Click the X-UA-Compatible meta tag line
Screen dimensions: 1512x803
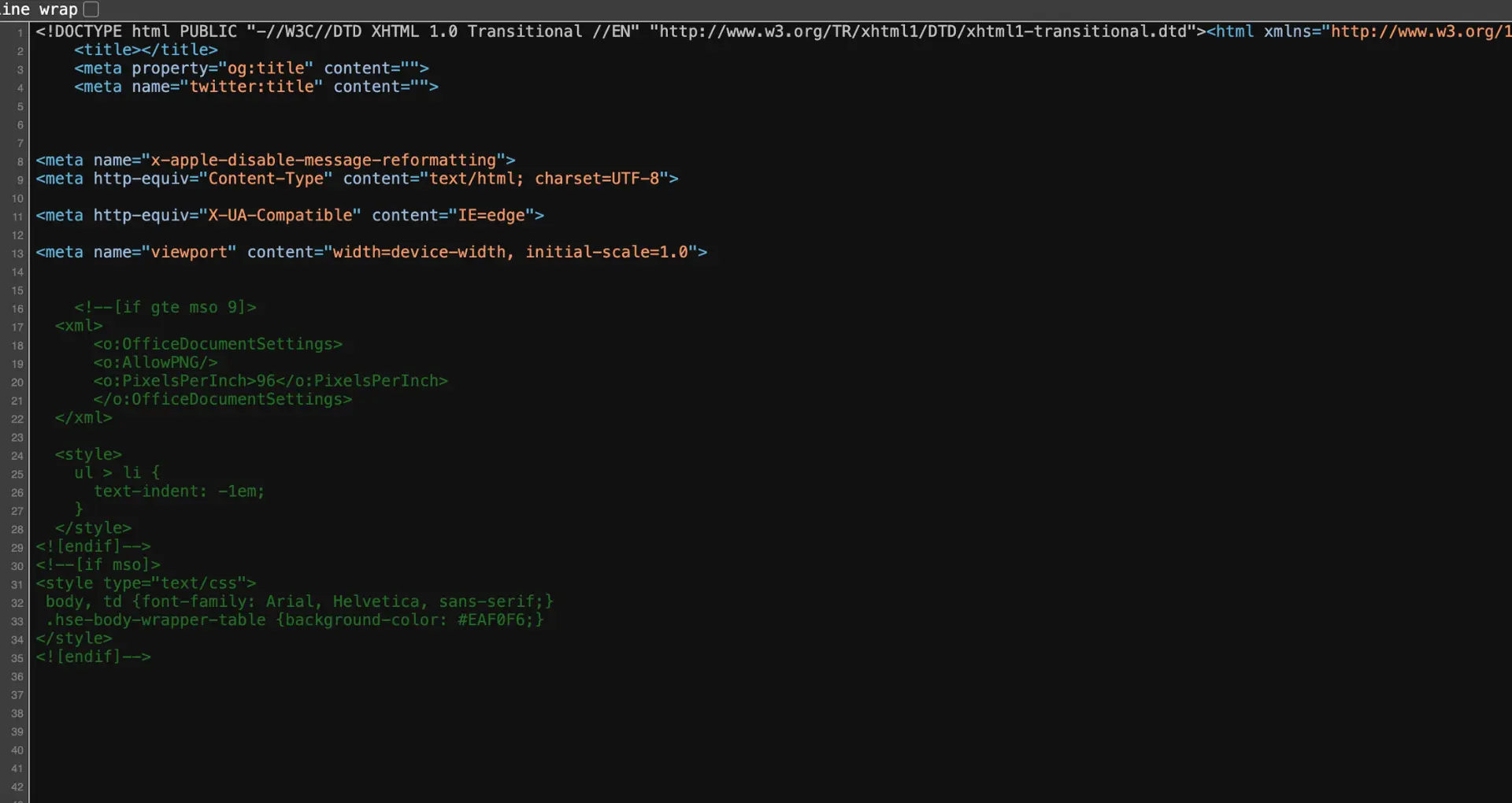[x=290, y=216]
